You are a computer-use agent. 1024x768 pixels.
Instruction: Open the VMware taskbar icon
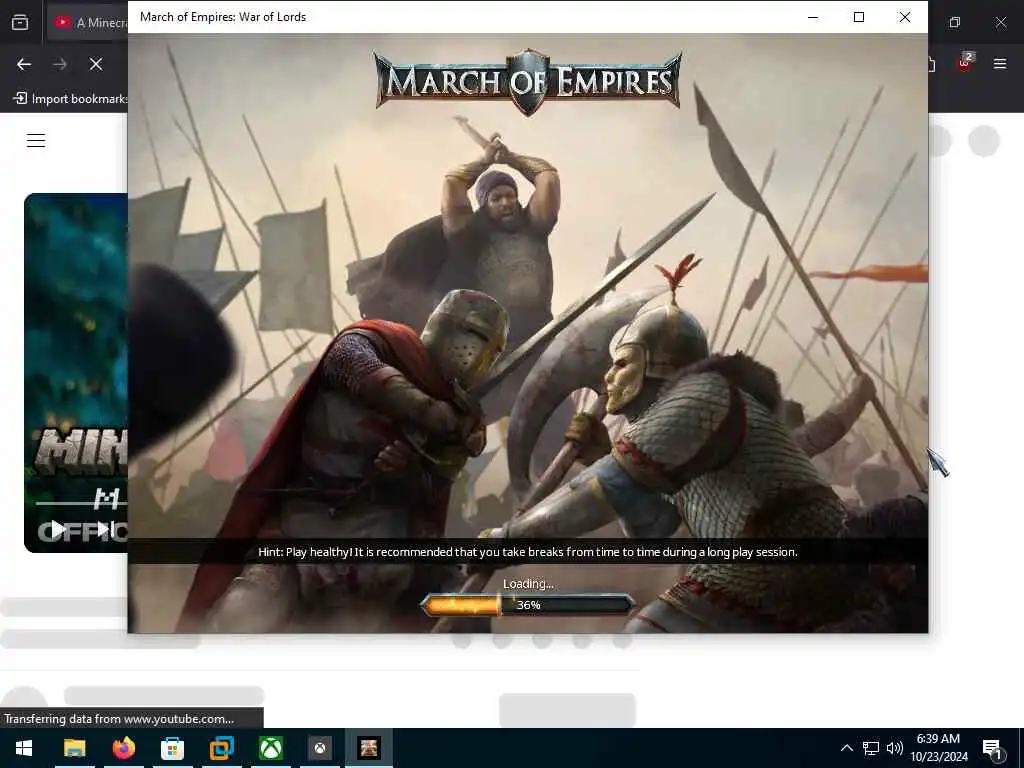tap(221, 748)
